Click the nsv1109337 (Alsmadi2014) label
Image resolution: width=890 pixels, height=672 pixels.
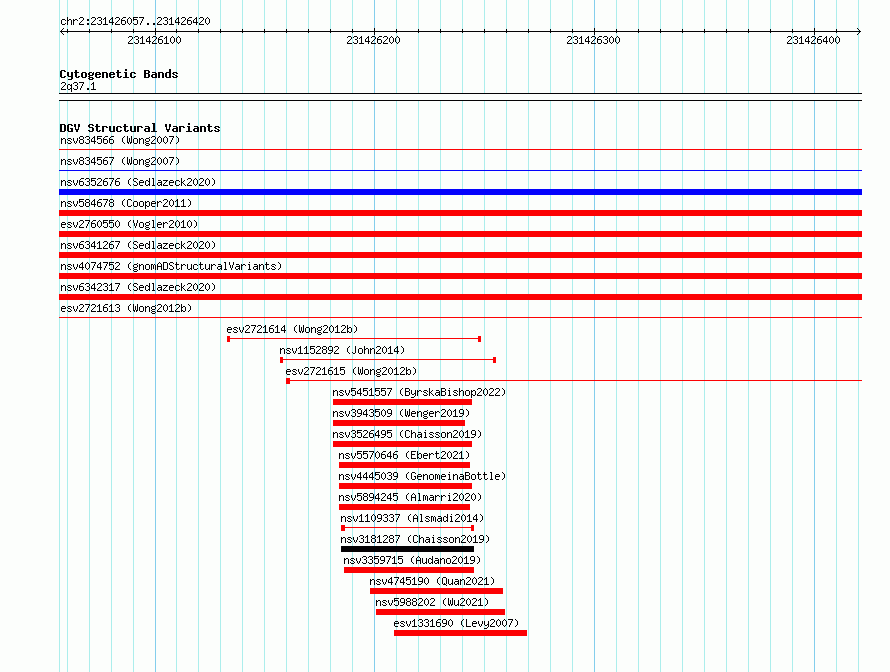[x=412, y=518]
